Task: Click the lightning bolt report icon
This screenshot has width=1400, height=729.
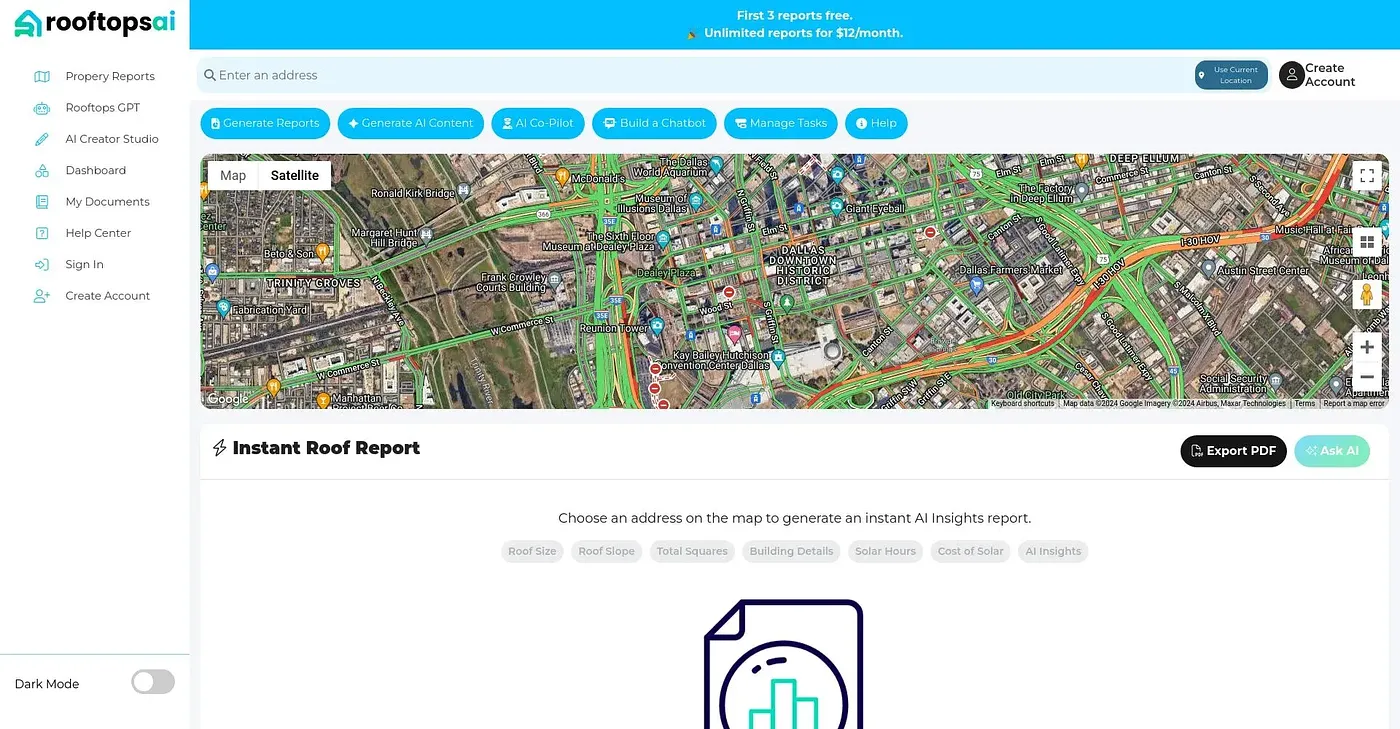Action: [220, 448]
